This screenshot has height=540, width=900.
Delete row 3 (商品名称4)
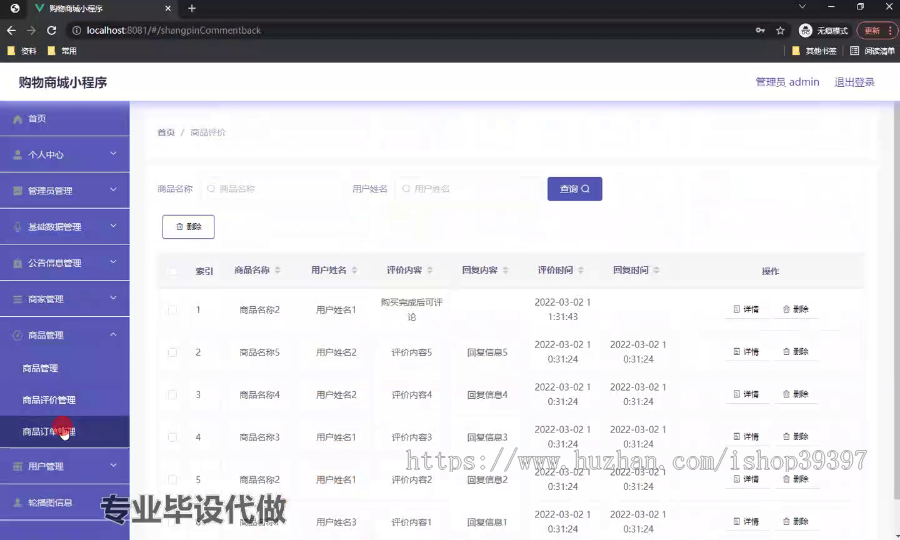pyautogui.click(x=796, y=394)
